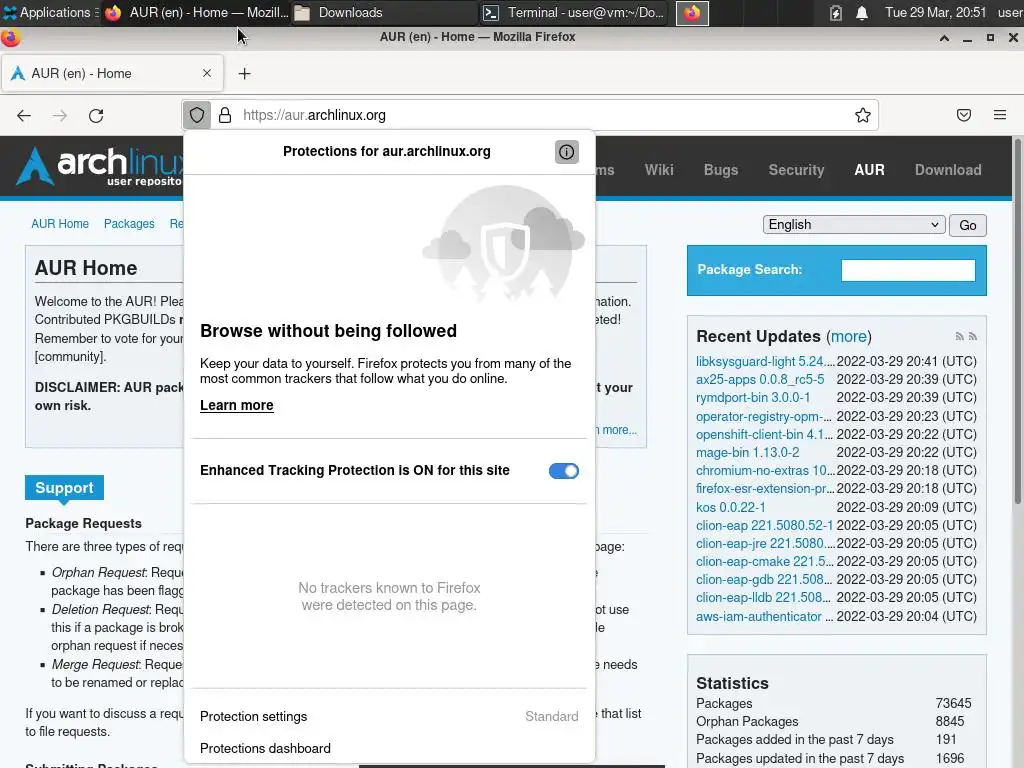Click the user label in system panel
1024x768 pixels.
(x=1010, y=12)
